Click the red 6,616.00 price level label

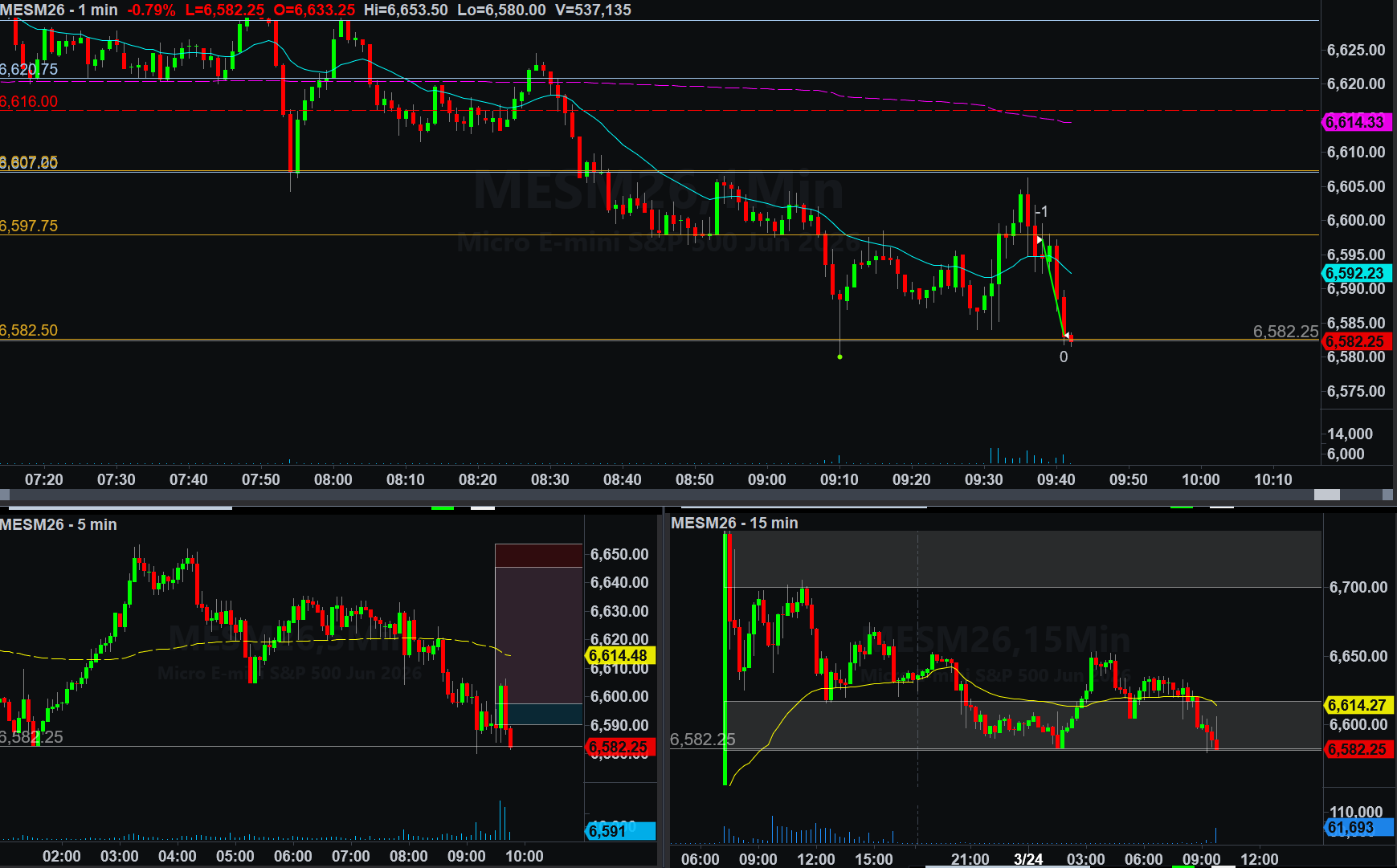click(29, 101)
